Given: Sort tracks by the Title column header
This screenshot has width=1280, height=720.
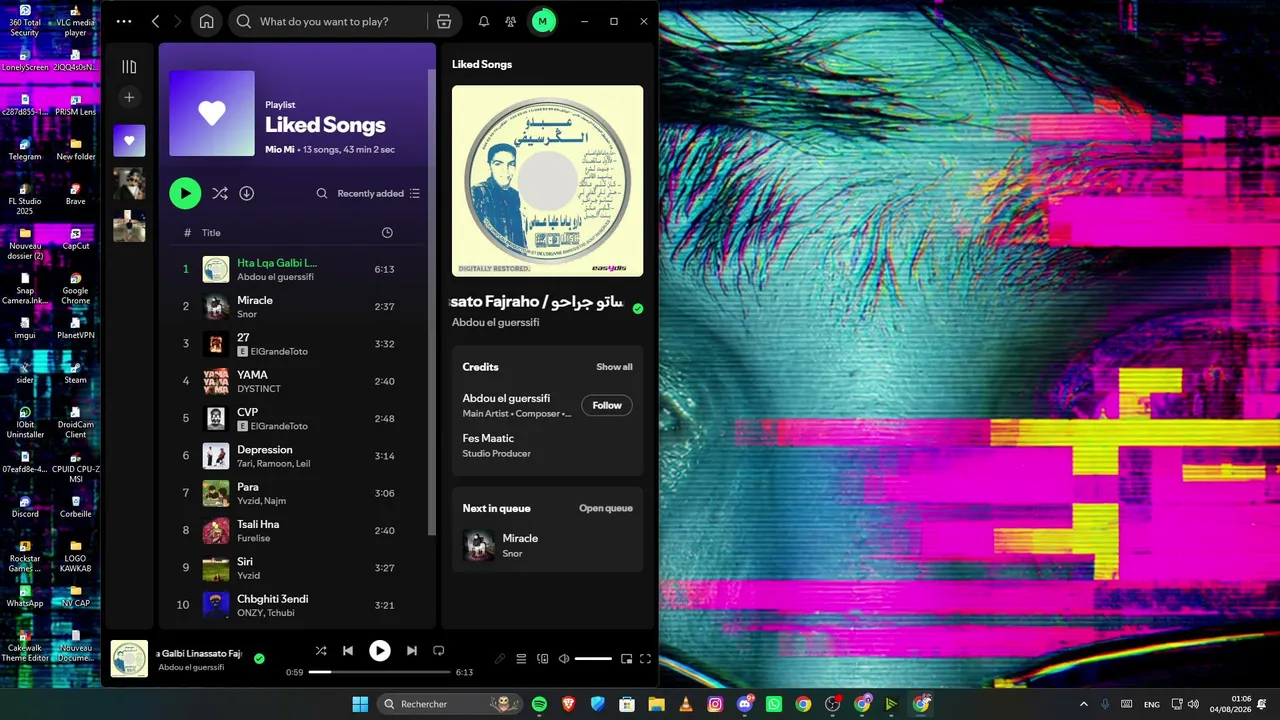Looking at the screenshot, I should (211, 232).
